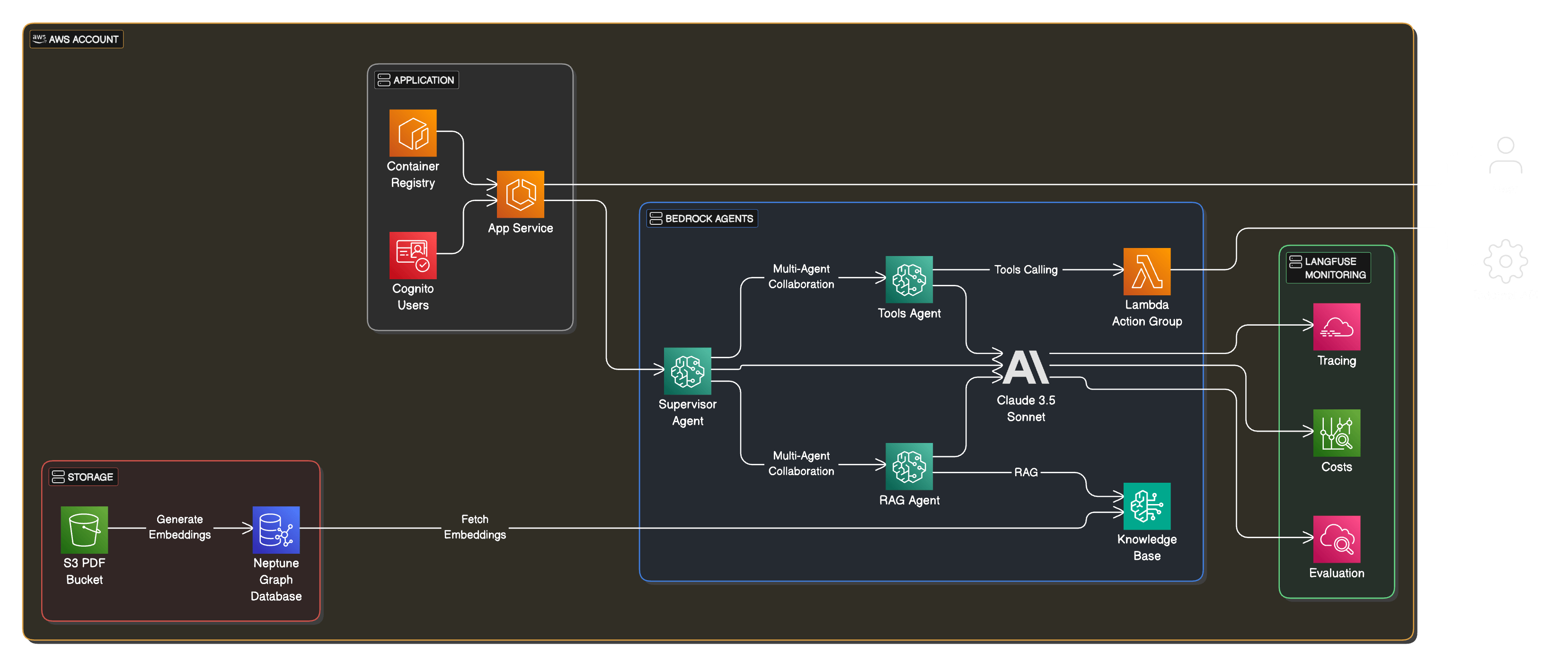Screen dimensions: 1568x664
Task: Click 'Multi-Agent Collaboration' label leading to RAG Agent
Action: coord(801,463)
